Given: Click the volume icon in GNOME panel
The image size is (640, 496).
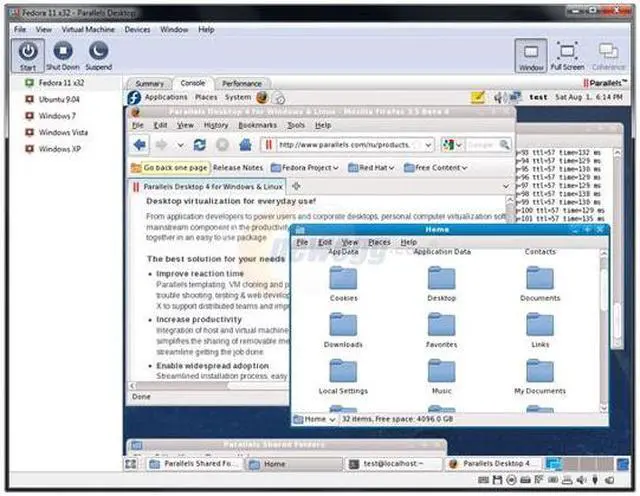Looking at the screenshot, I should [x=498, y=97].
